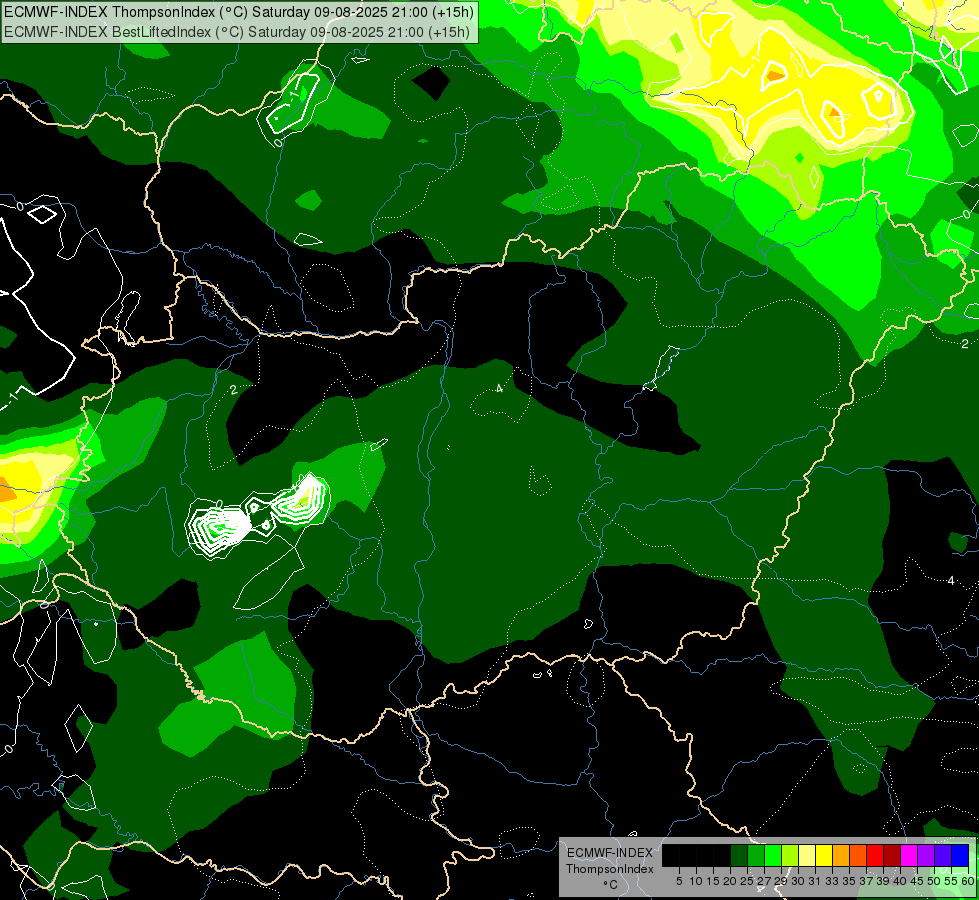Select the orange 33–35 legend swatch
979x900 pixels.
(x=841, y=855)
